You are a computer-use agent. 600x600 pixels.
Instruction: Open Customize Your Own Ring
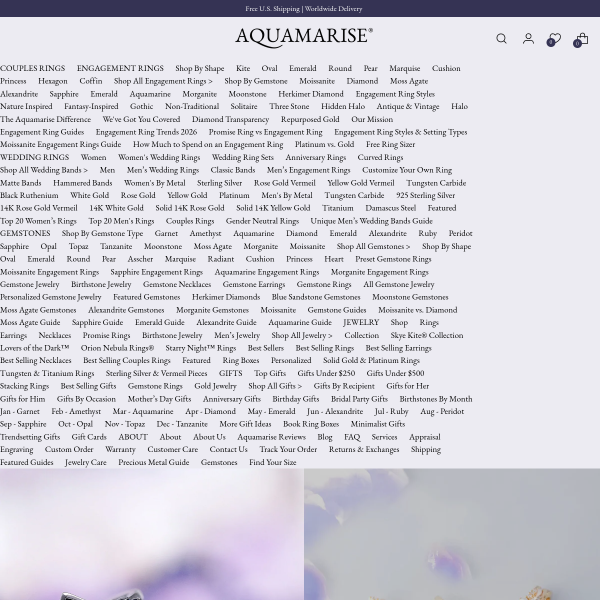click(x=407, y=170)
